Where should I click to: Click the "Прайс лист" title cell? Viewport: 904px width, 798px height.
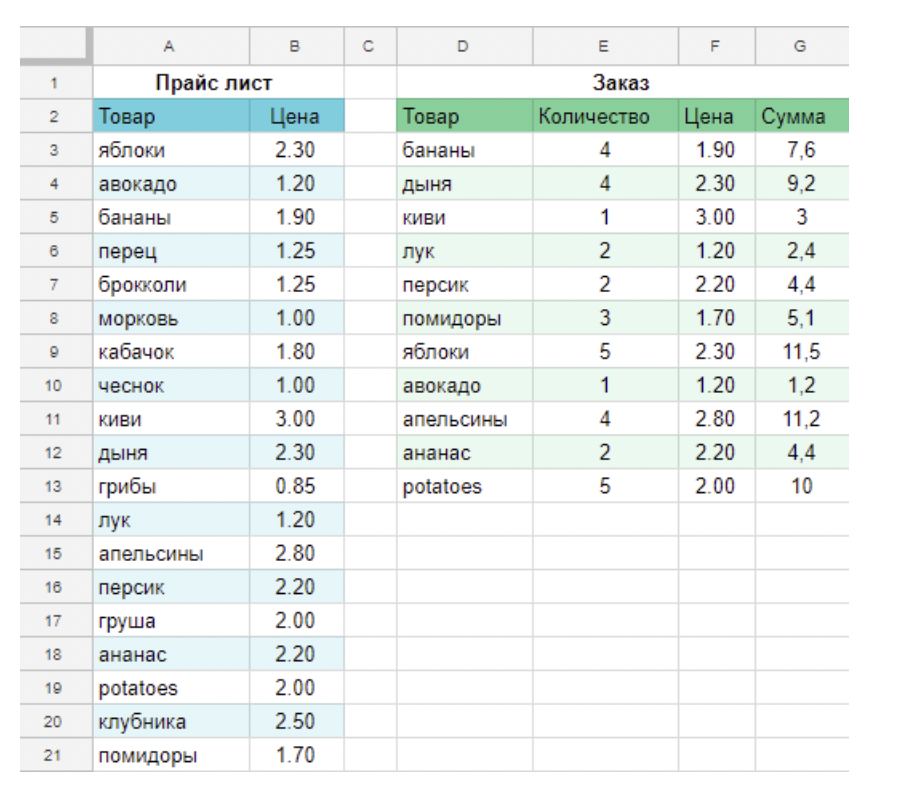pos(214,83)
